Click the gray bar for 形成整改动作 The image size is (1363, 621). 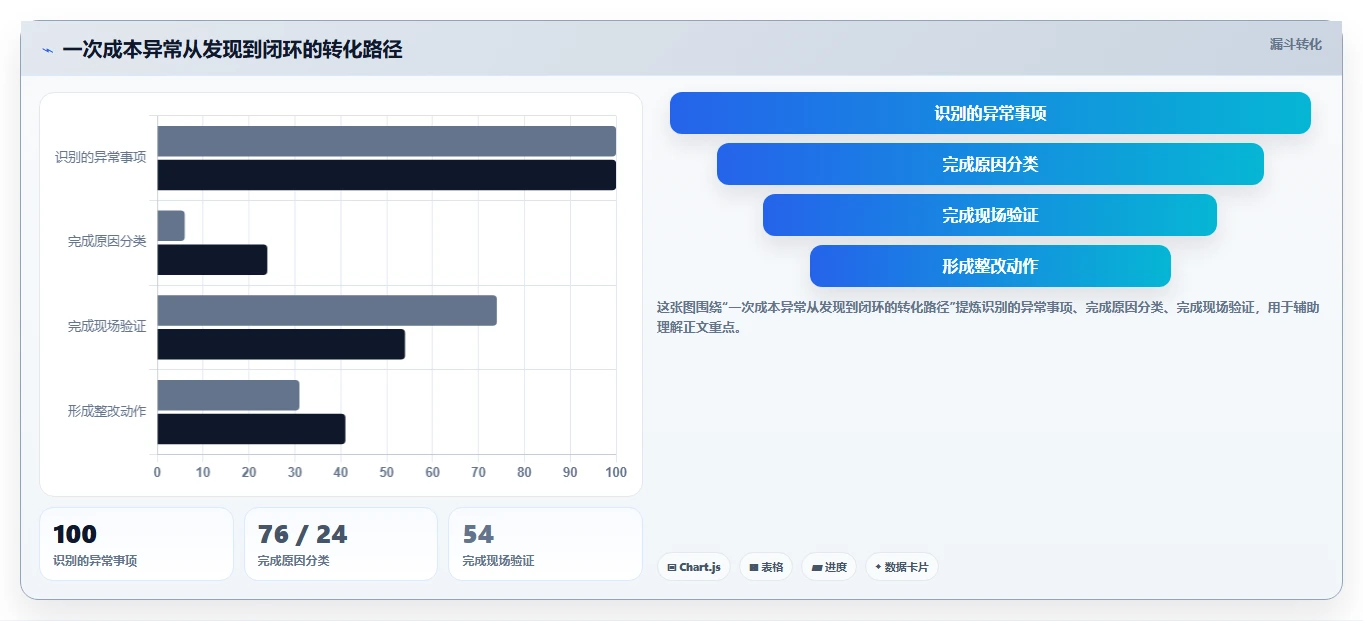point(228,395)
